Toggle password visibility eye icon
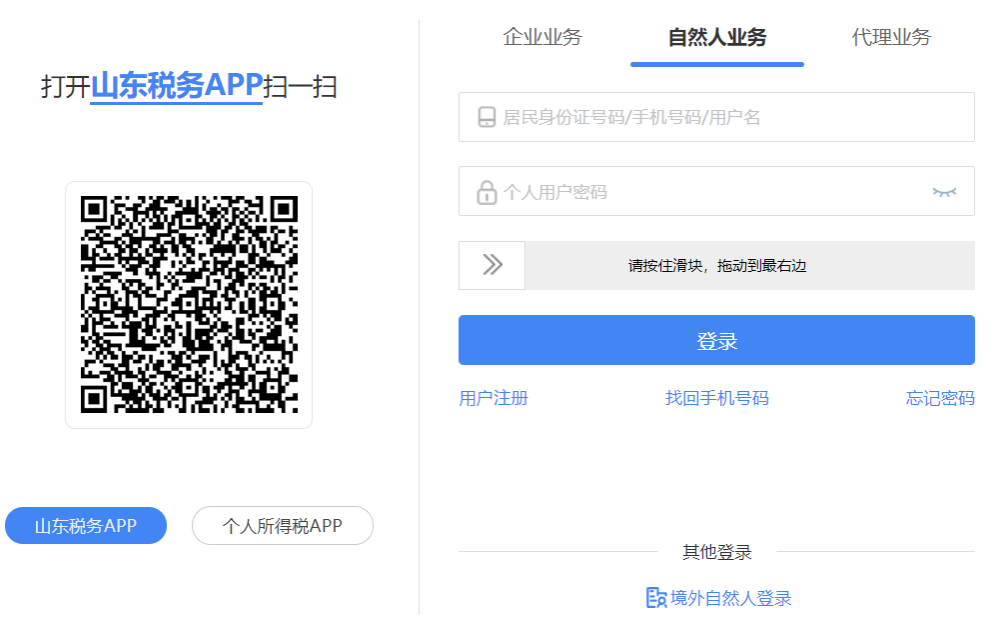The height and width of the screenshot is (617, 996). pyautogui.click(x=944, y=192)
